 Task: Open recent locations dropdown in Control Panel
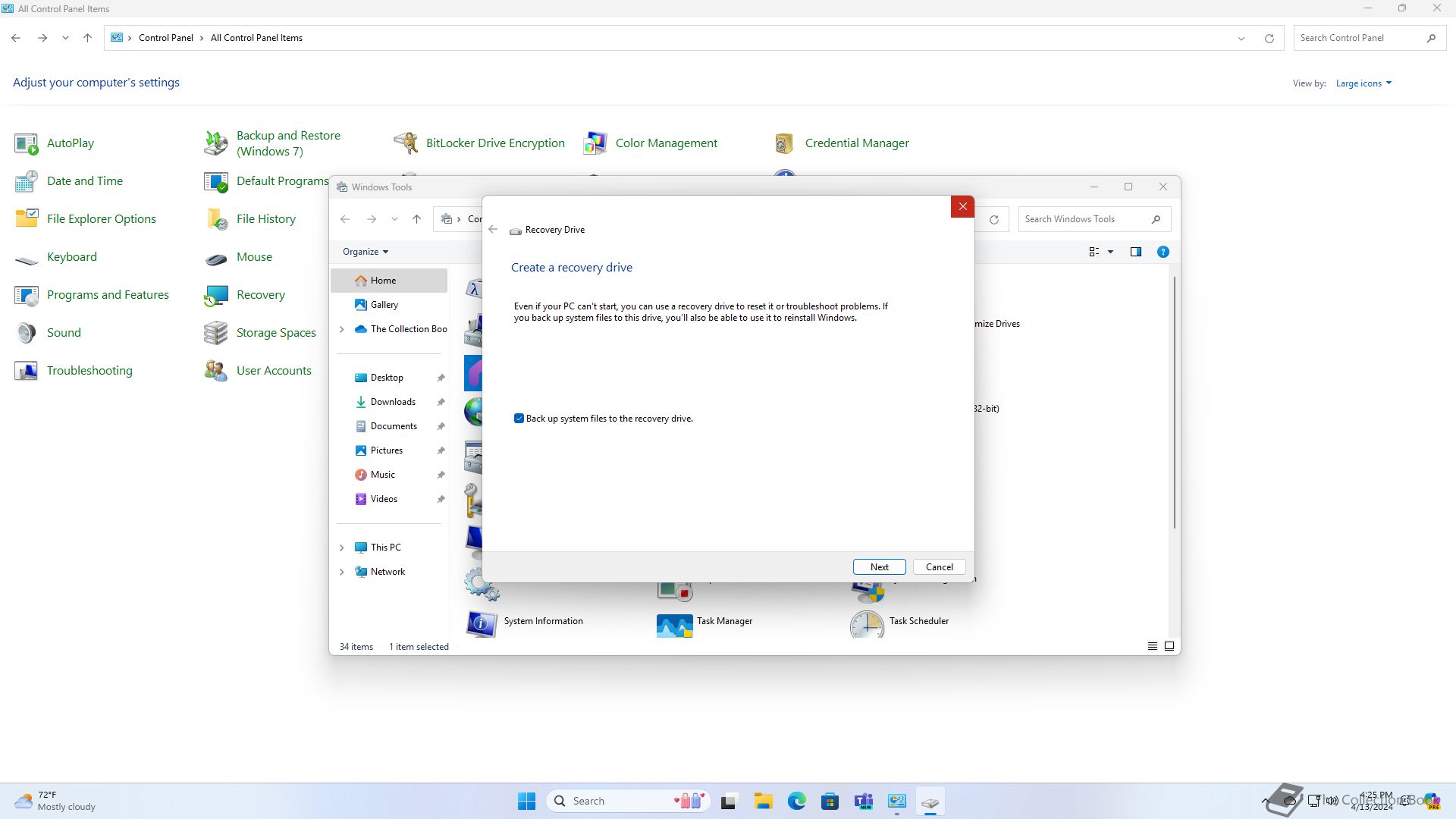[65, 38]
